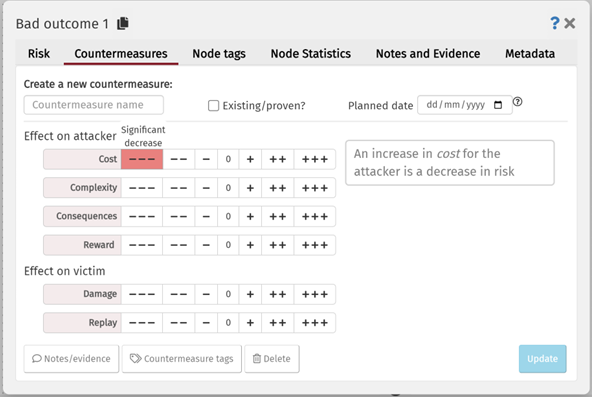Screen dimensions: 592x397
Task: Close the Bad outcome 1 dialog
Action: click(570, 23)
